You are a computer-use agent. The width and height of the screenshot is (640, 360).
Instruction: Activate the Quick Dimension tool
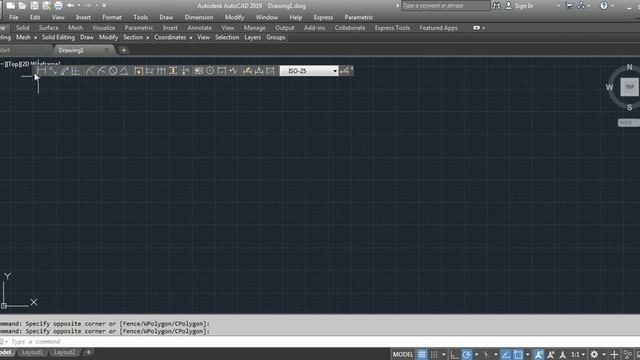pos(139,71)
